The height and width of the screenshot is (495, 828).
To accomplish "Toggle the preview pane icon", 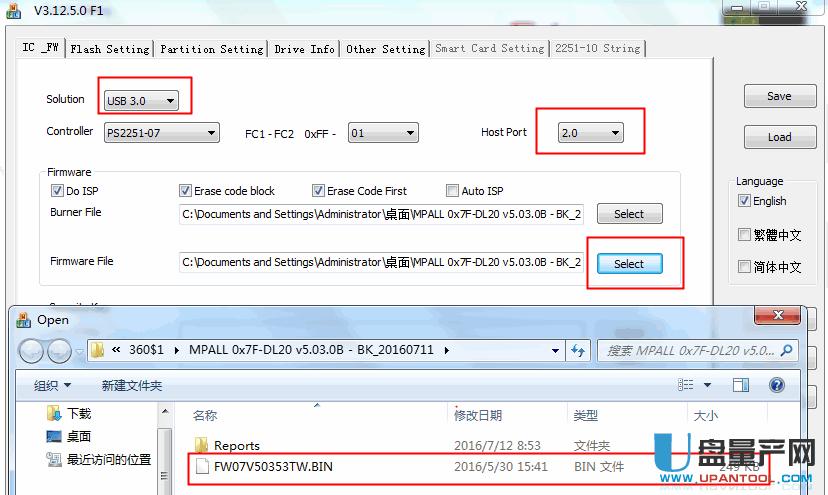I will (x=741, y=385).
